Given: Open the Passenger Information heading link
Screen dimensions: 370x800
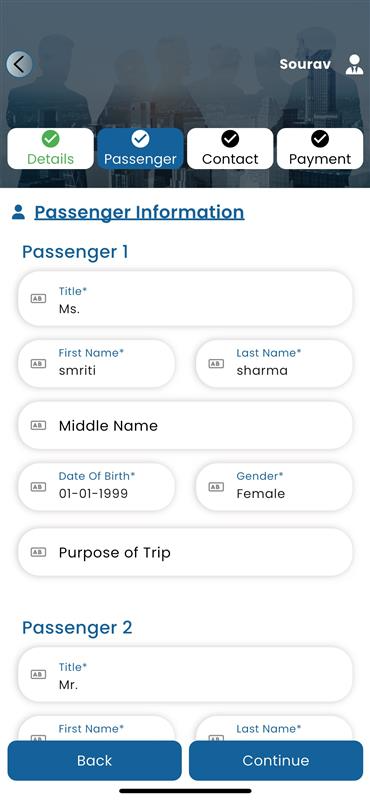Looking at the screenshot, I should [x=139, y=212].
